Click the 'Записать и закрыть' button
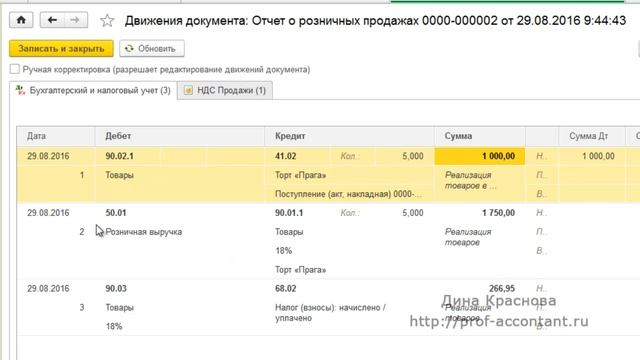The height and width of the screenshot is (360, 640). click(61, 49)
